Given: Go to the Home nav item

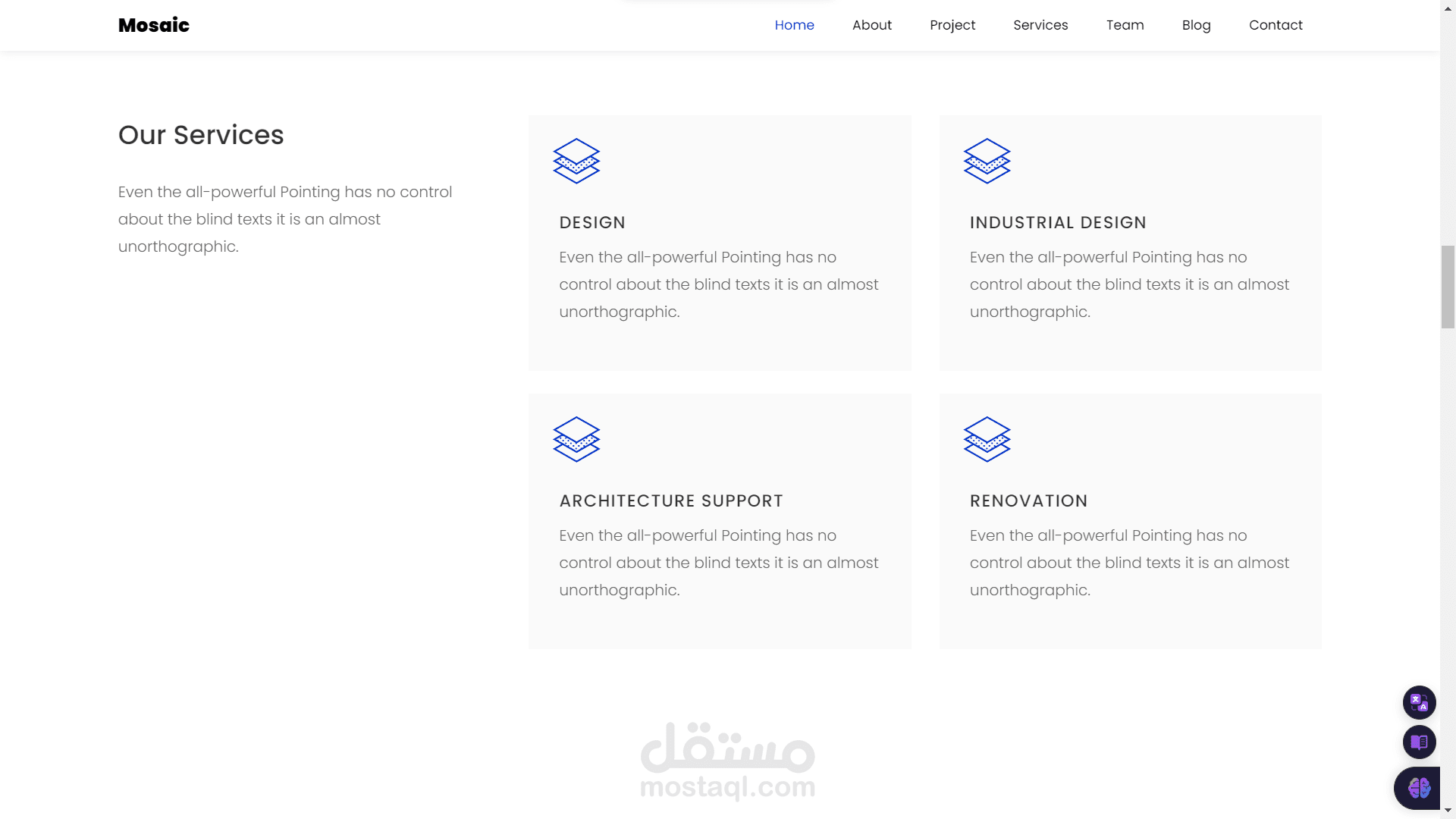Looking at the screenshot, I should point(794,25).
